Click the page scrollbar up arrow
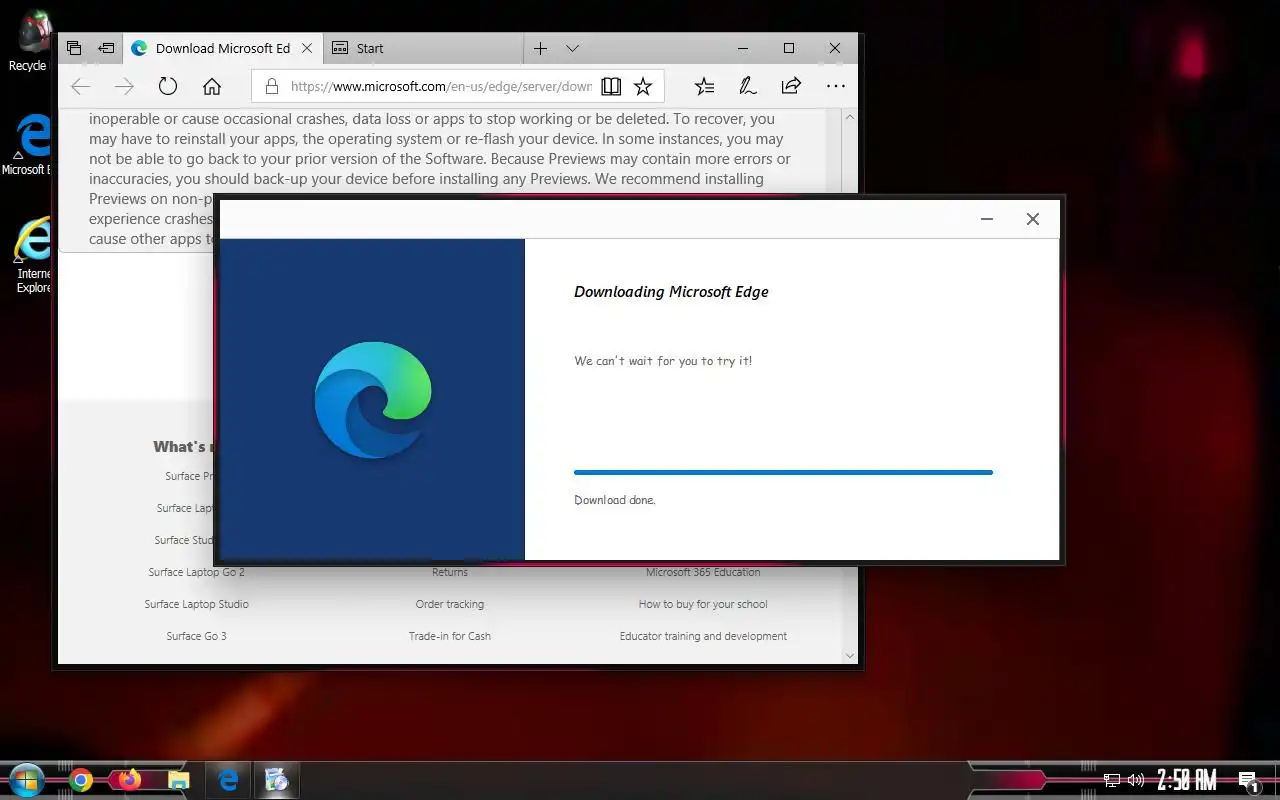 (x=850, y=117)
